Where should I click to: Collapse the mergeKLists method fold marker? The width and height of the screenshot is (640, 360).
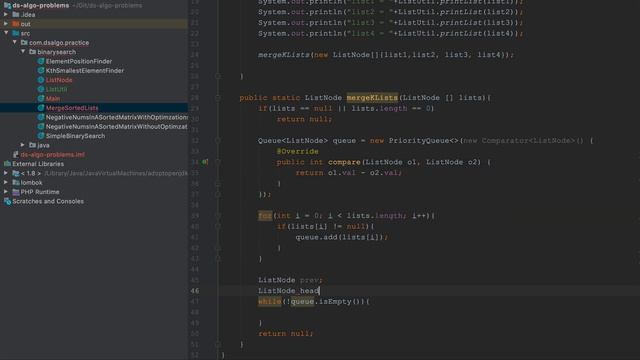point(218,98)
